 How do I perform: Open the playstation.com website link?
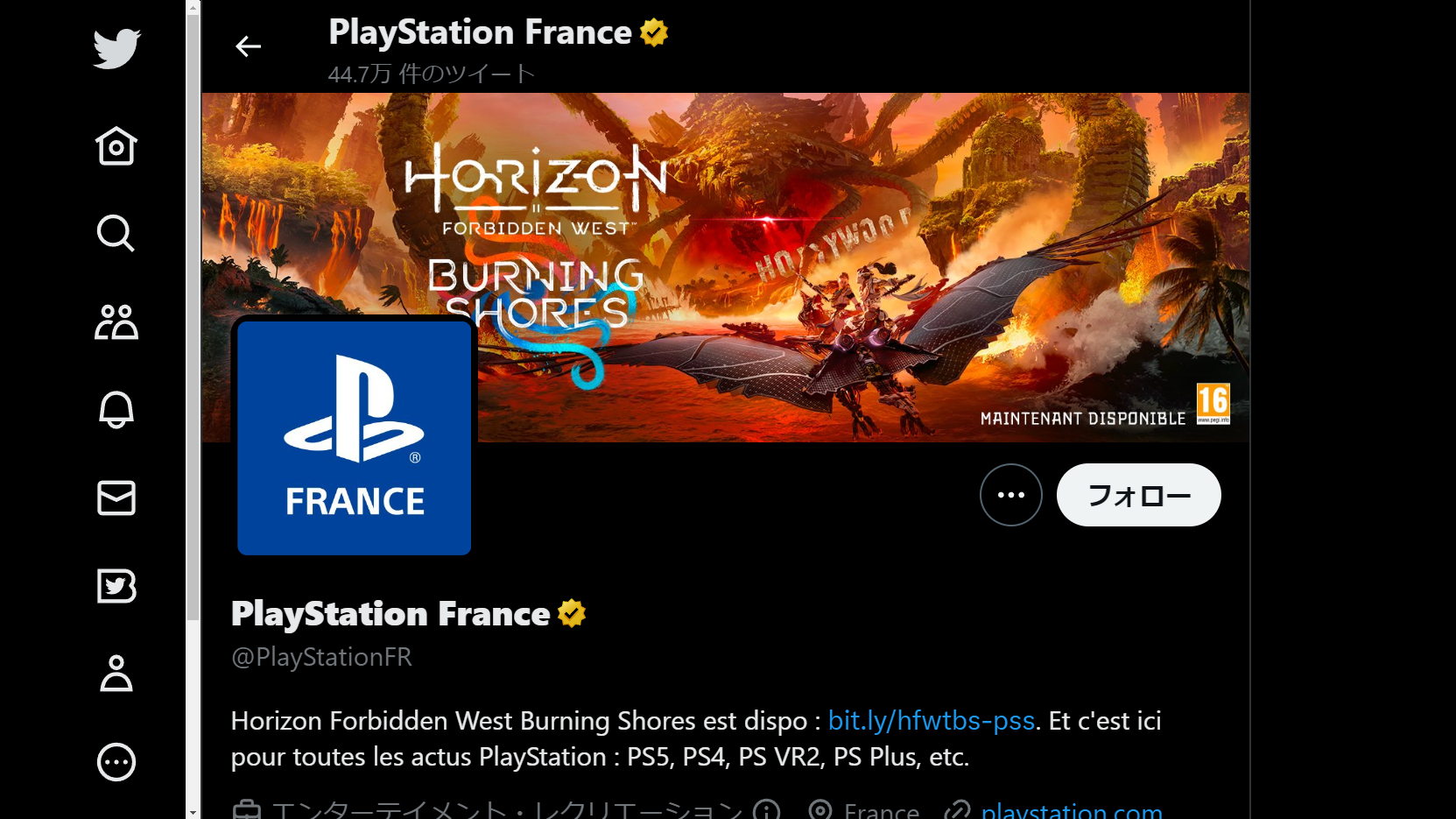click(x=1072, y=810)
